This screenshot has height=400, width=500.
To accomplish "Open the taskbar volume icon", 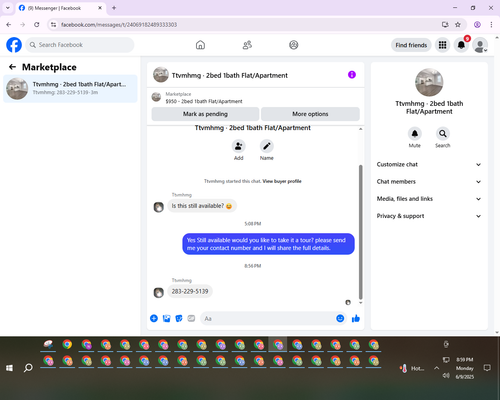I will [446, 376].
